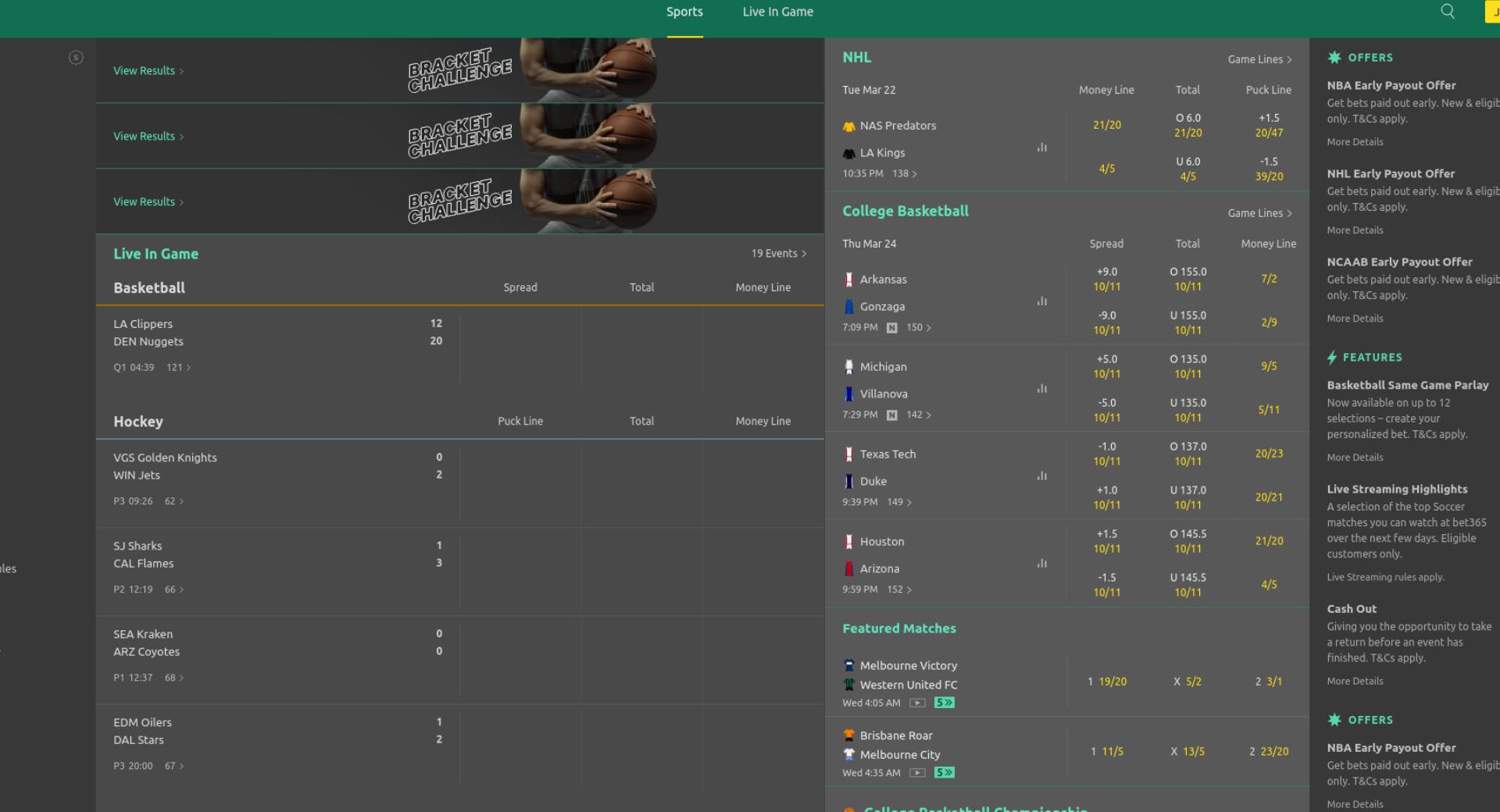
Task: Open stats icon for Houston vs Arizona
Action: [1041, 563]
